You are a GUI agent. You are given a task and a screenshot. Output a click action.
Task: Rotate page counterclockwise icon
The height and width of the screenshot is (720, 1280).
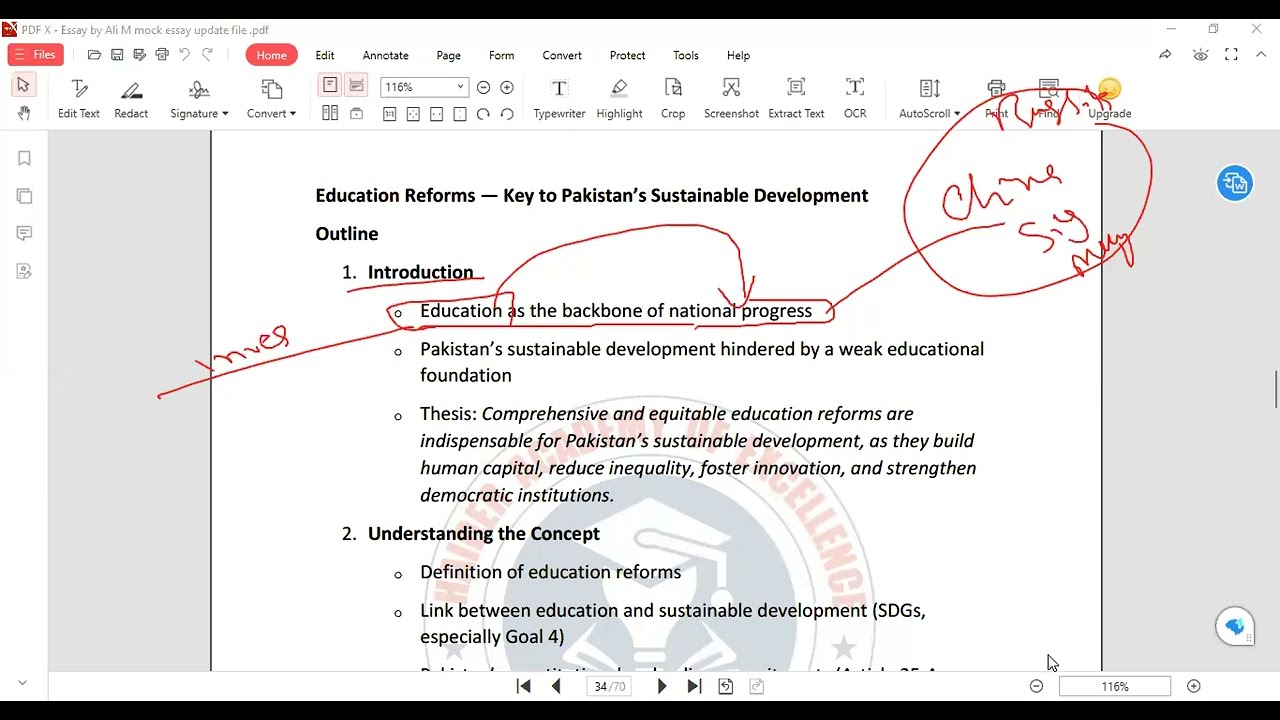(x=507, y=114)
